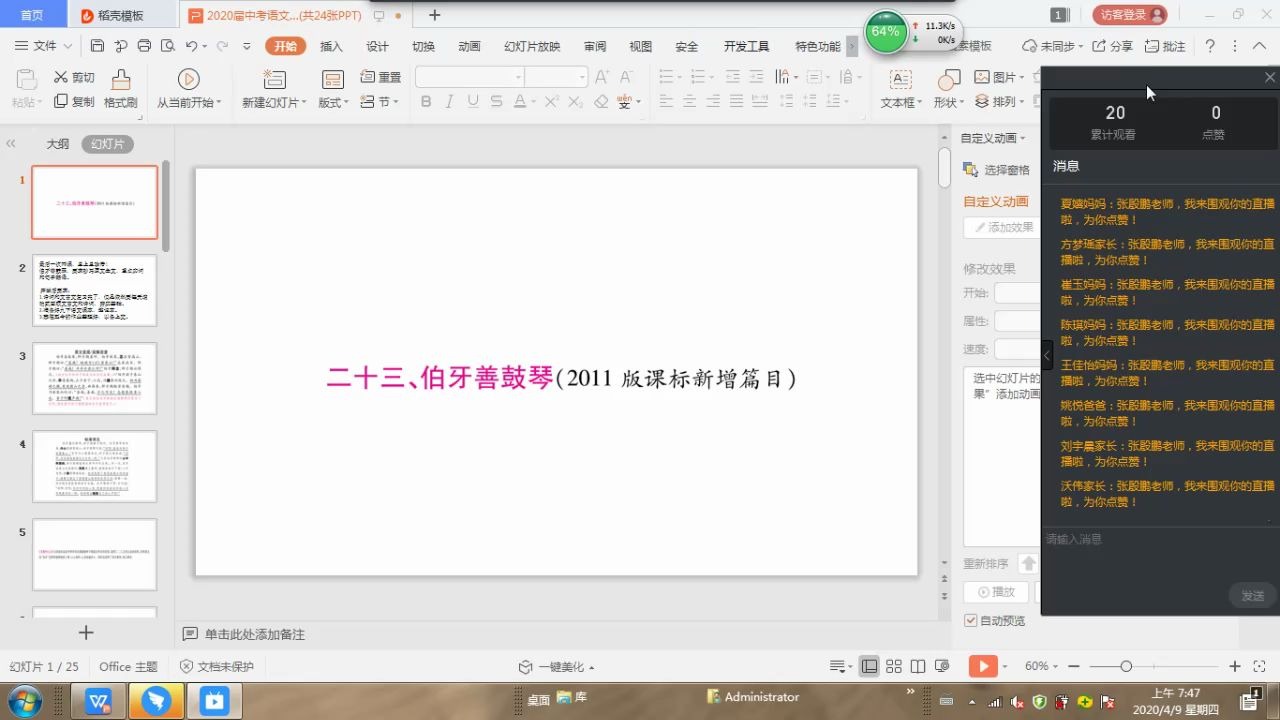The height and width of the screenshot is (720, 1280).
Task: Open the font size combo box
Action: pyautogui.click(x=556, y=77)
